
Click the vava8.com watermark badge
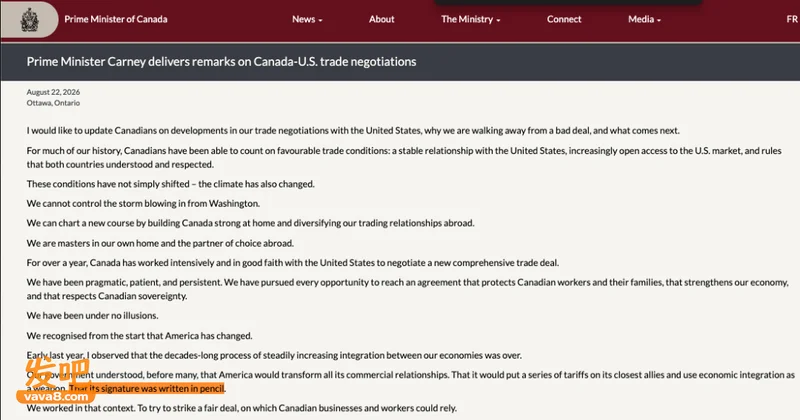(x=56, y=397)
